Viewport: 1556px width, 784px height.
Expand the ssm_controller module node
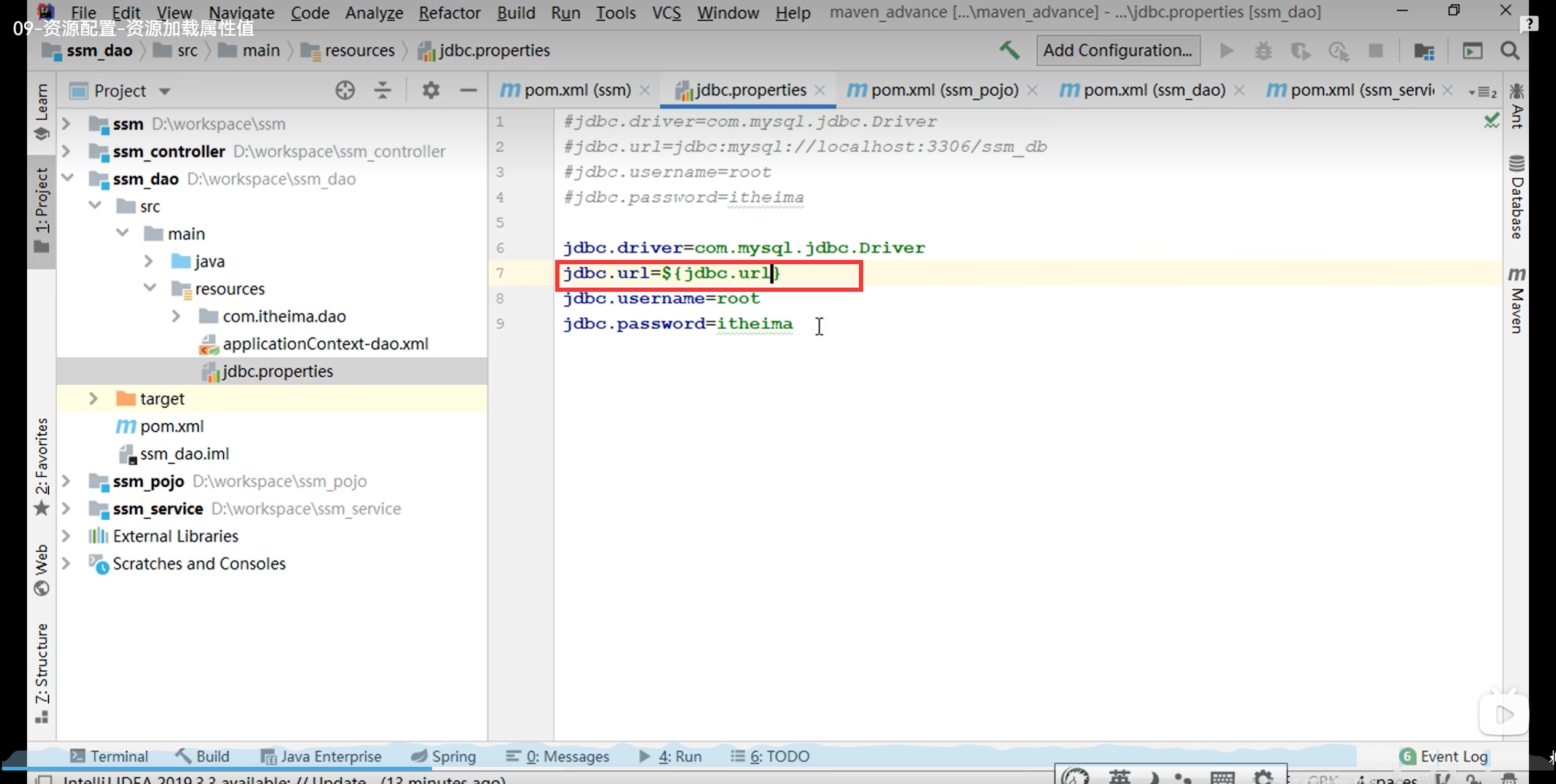[x=66, y=151]
